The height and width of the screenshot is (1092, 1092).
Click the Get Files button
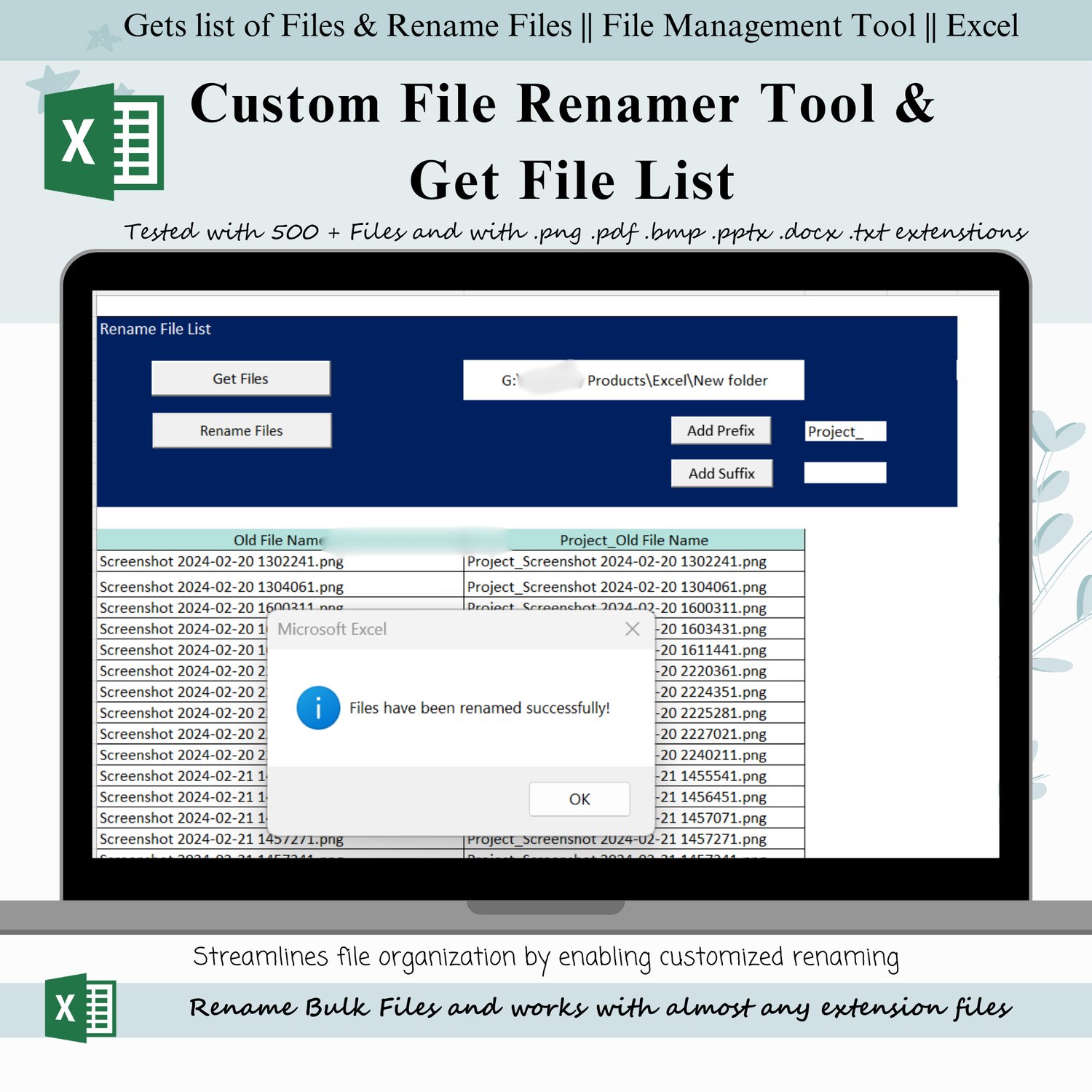click(x=241, y=379)
